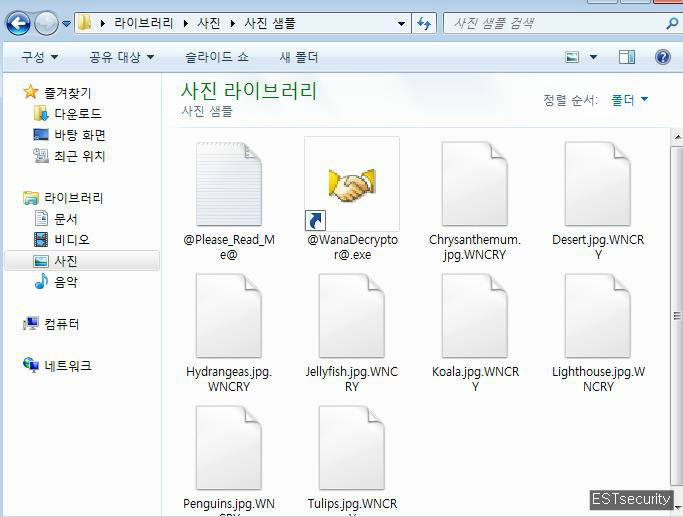Select 즐겨찾기 in the navigation pane

pyautogui.click(x=68, y=92)
